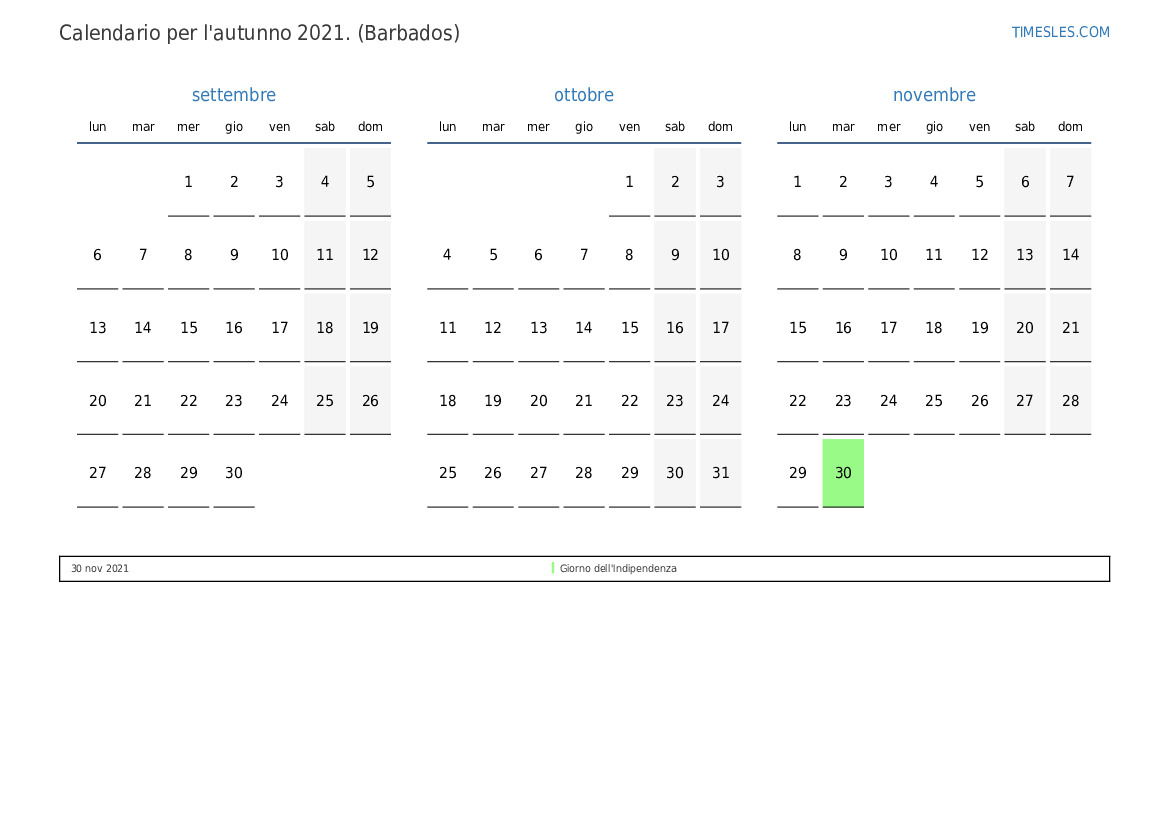Select the novembre month heading
Viewport: 1169px width, 827px height.
(934, 95)
